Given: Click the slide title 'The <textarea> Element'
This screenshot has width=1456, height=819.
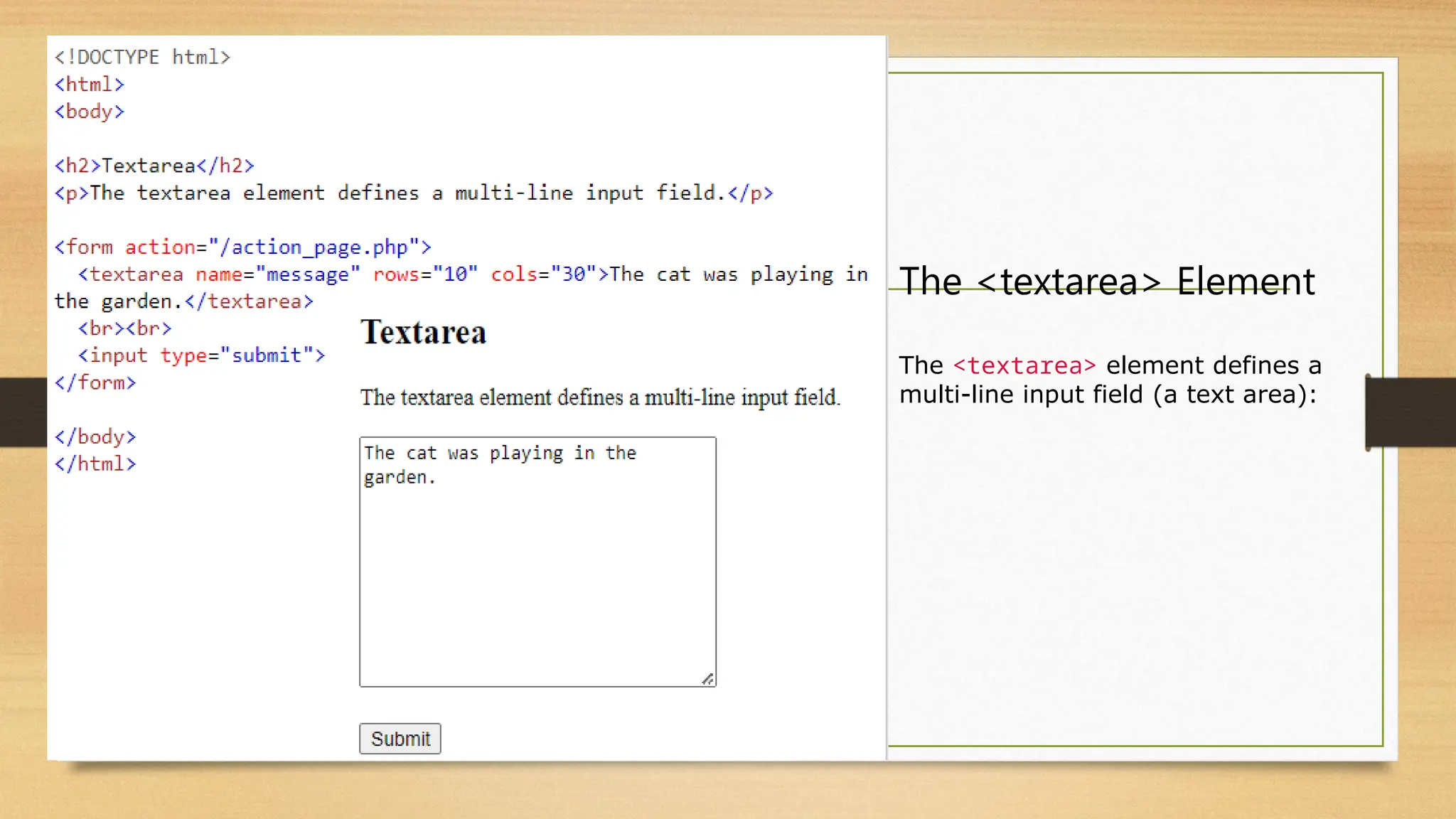Looking at the screenshot, I should coord(1108,281).
